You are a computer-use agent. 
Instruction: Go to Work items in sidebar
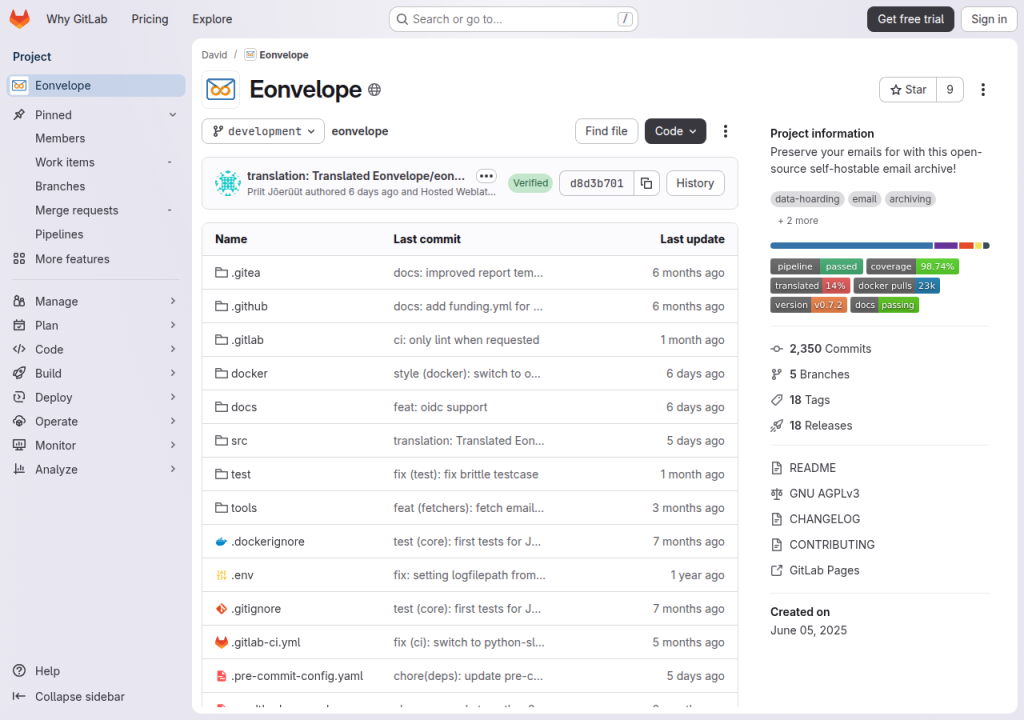coord(65,162)
